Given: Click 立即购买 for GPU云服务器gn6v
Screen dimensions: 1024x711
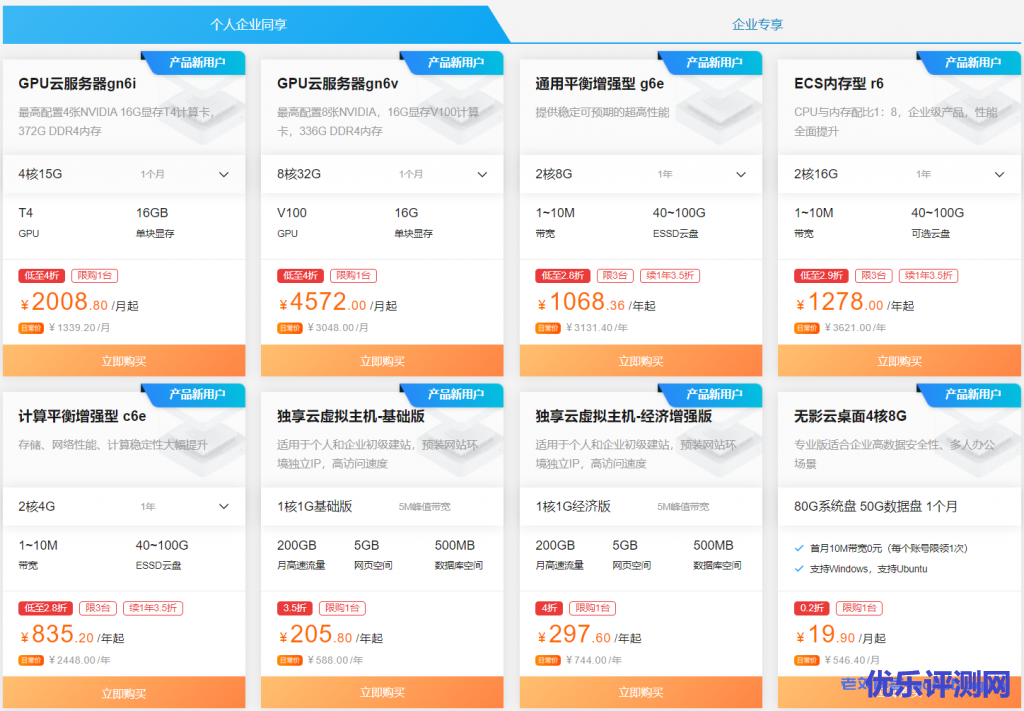Looking at the screenshot, I should 382,361.
